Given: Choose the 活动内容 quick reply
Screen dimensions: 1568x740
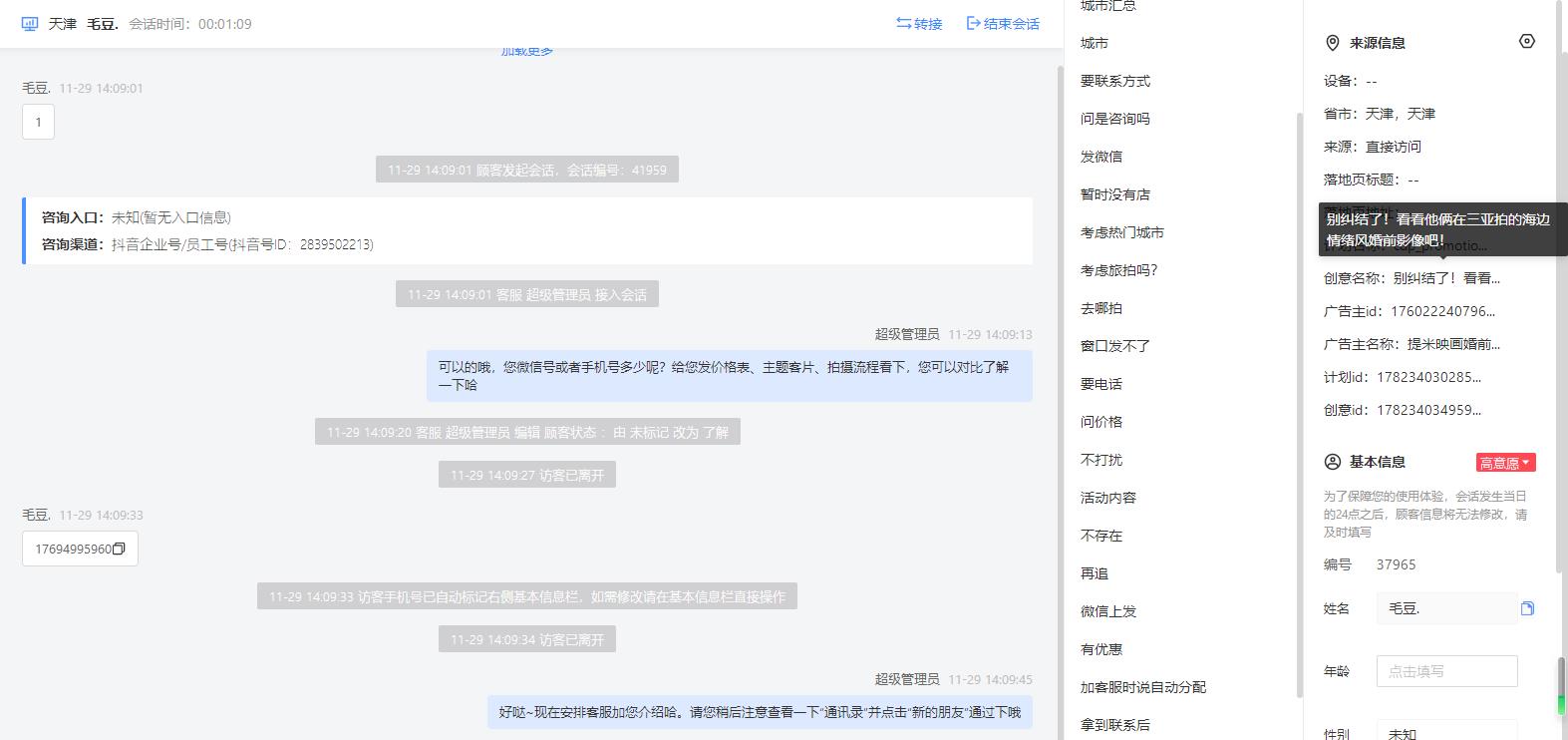Looking at the screenshot, I should point(1108,498).
